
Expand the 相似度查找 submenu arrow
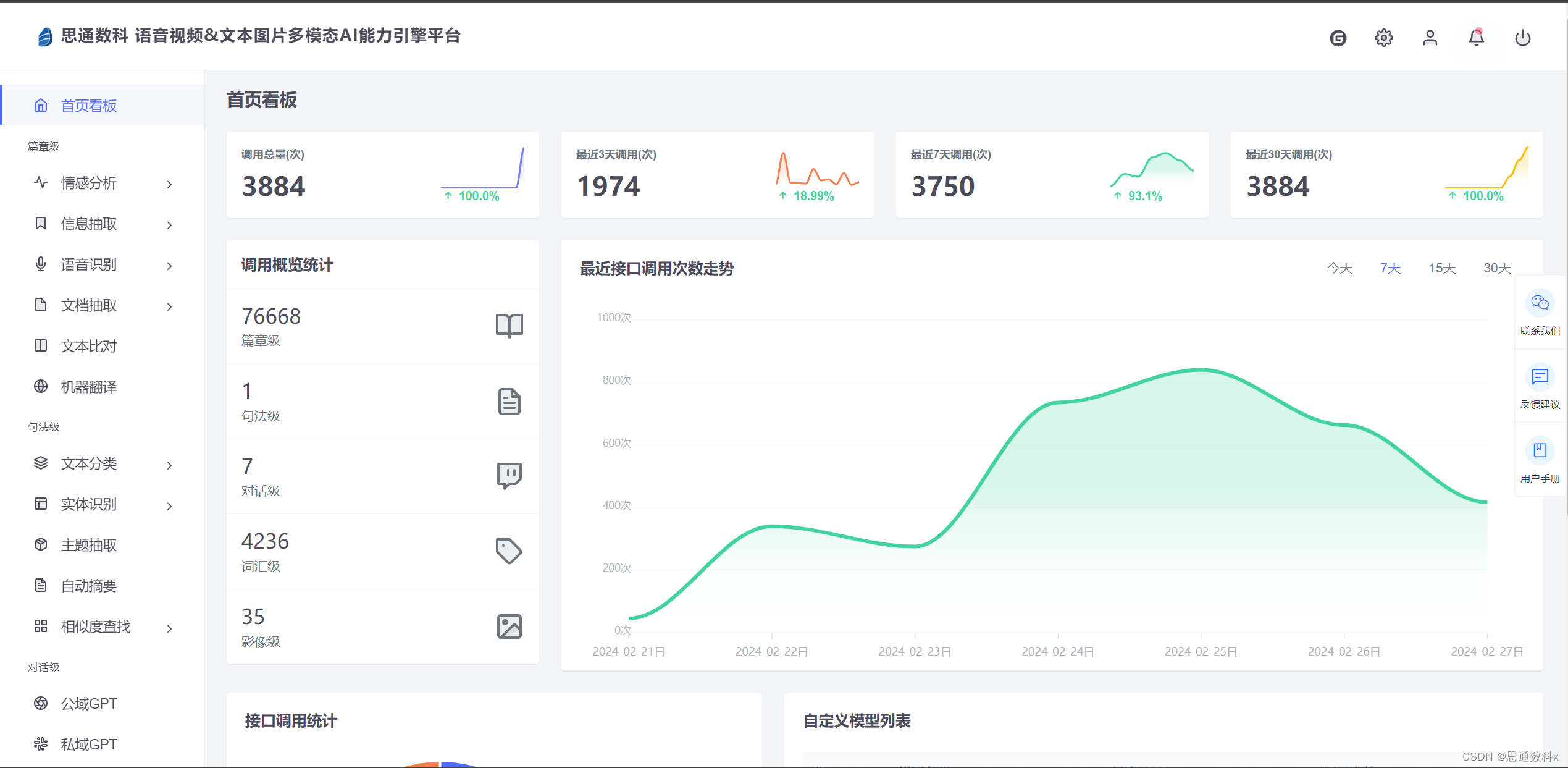[169, 628]
